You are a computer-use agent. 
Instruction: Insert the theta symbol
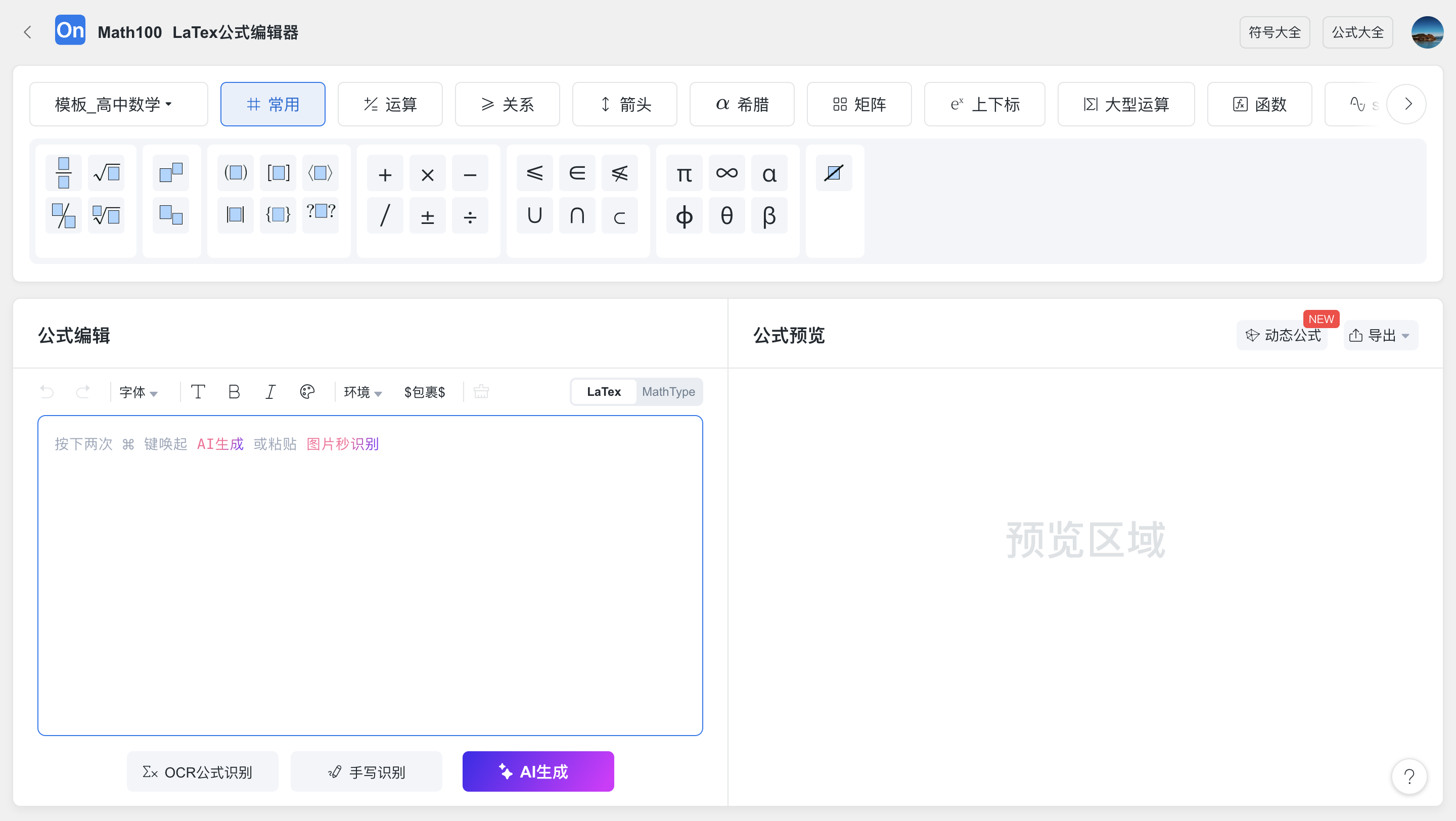coord(726,215)
